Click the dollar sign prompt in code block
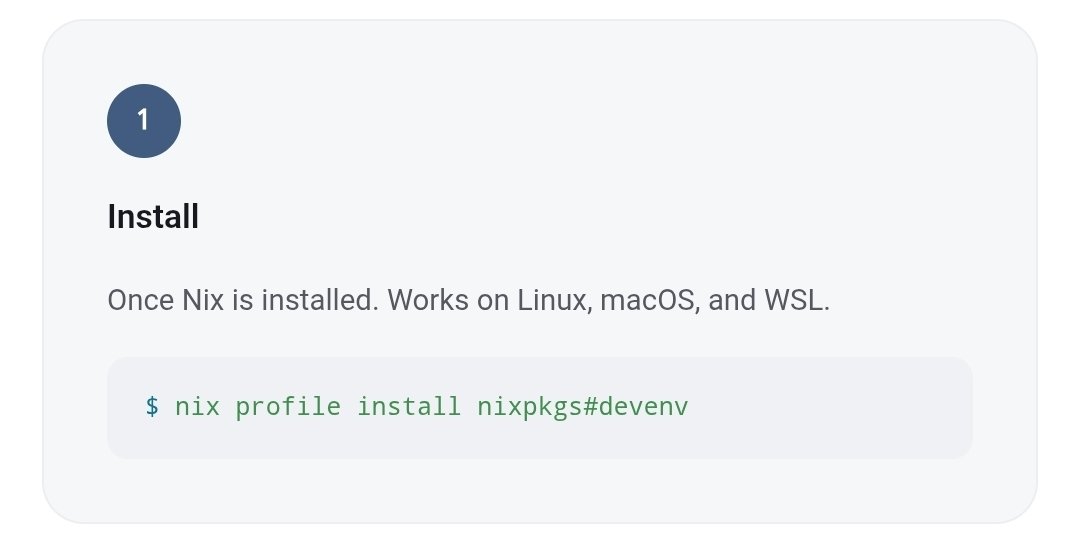Viewport: 1080px width, 544px height. pyautogui.click(x=152, y=406)
